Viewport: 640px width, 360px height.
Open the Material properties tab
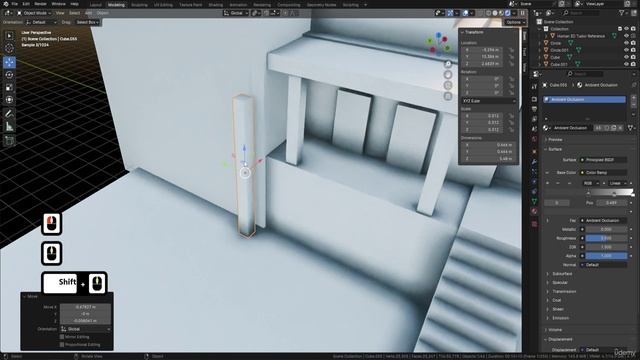pos(534,211)
